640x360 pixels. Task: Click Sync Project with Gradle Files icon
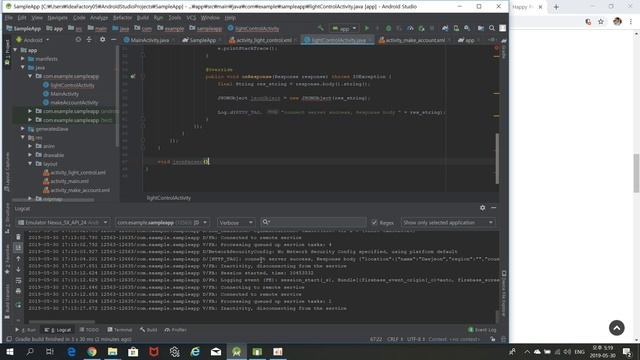[445, 28]
